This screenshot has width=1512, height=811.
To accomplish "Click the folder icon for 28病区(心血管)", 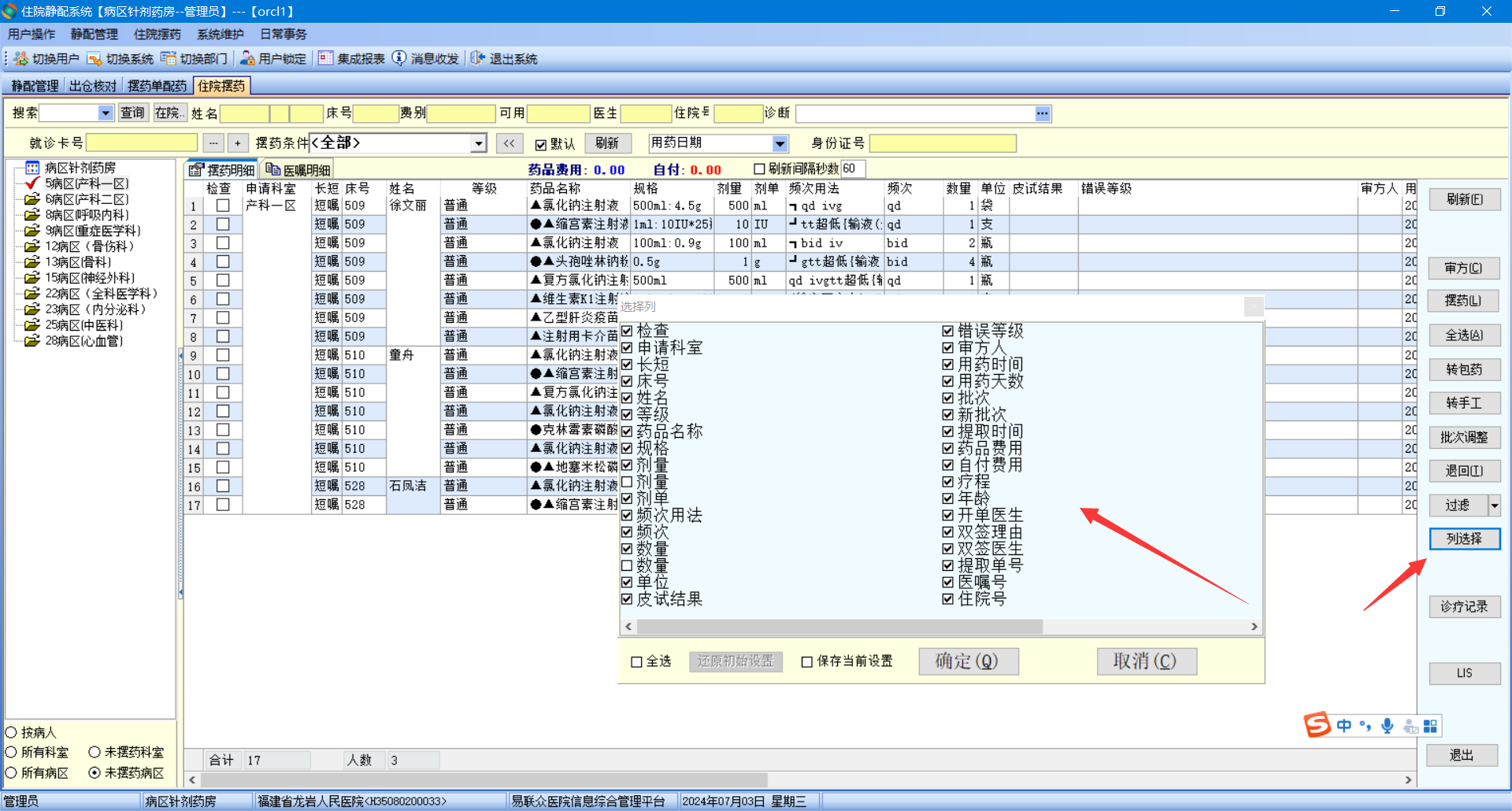I will [32, 341].
